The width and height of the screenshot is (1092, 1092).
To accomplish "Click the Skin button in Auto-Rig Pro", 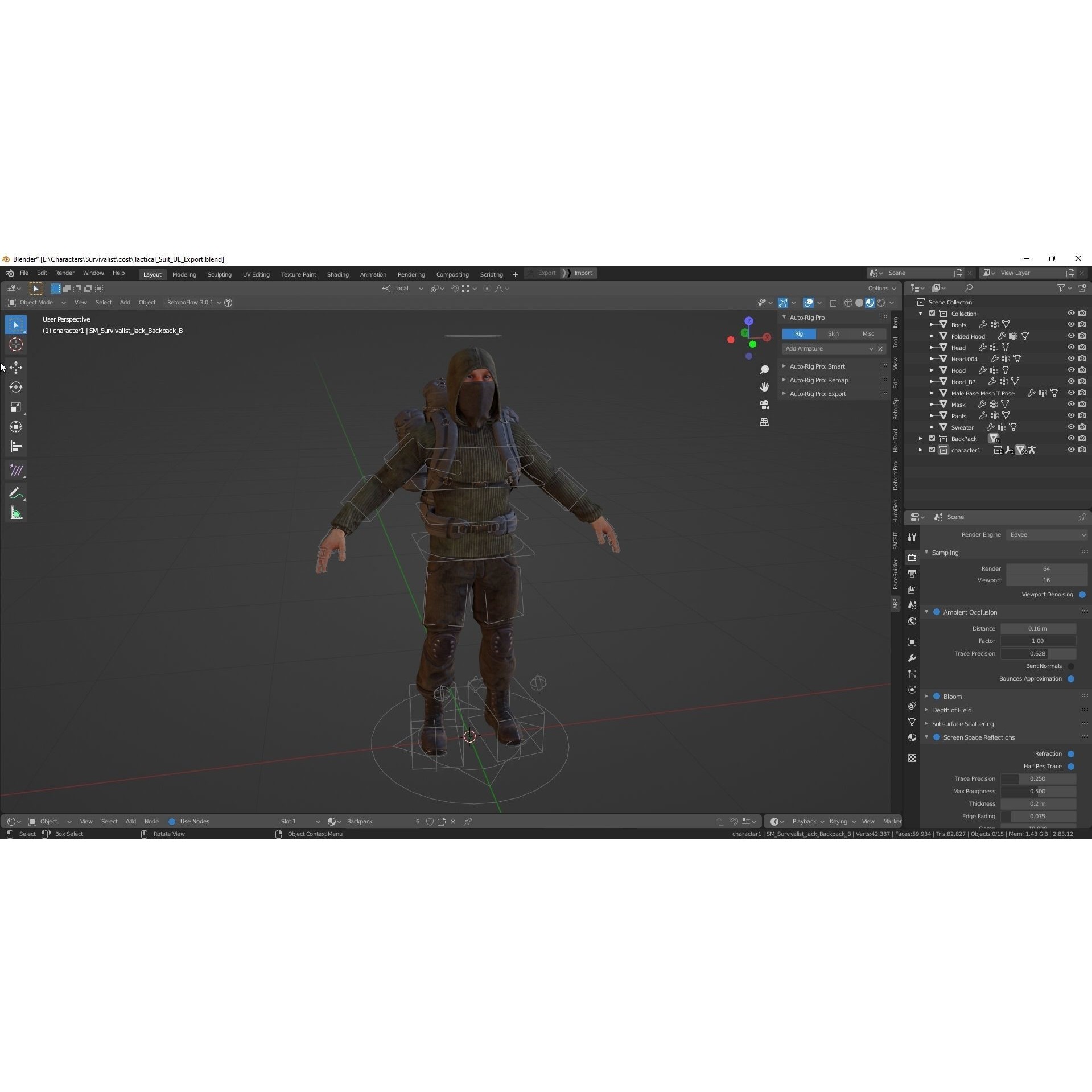I will [833, 334].
